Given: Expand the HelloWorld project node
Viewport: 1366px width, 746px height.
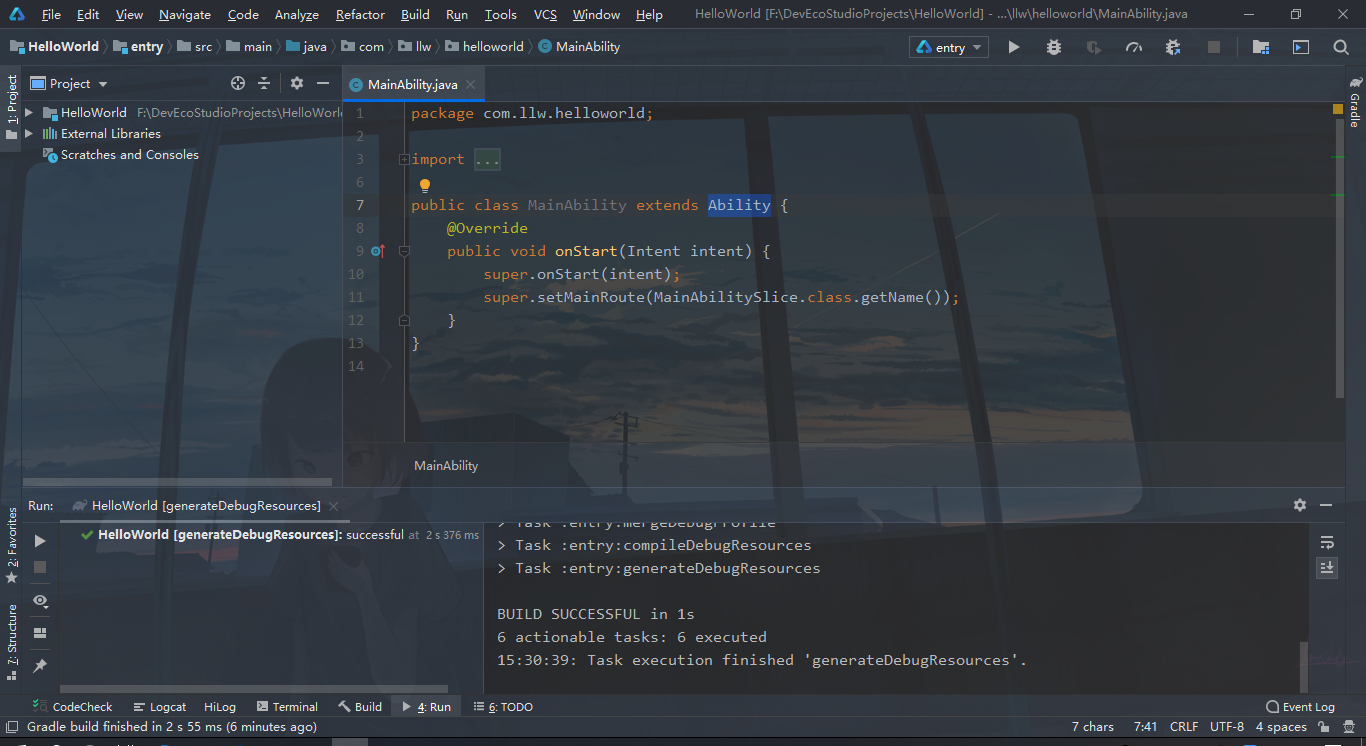Looking at the screenshot, I should (29, 113).
